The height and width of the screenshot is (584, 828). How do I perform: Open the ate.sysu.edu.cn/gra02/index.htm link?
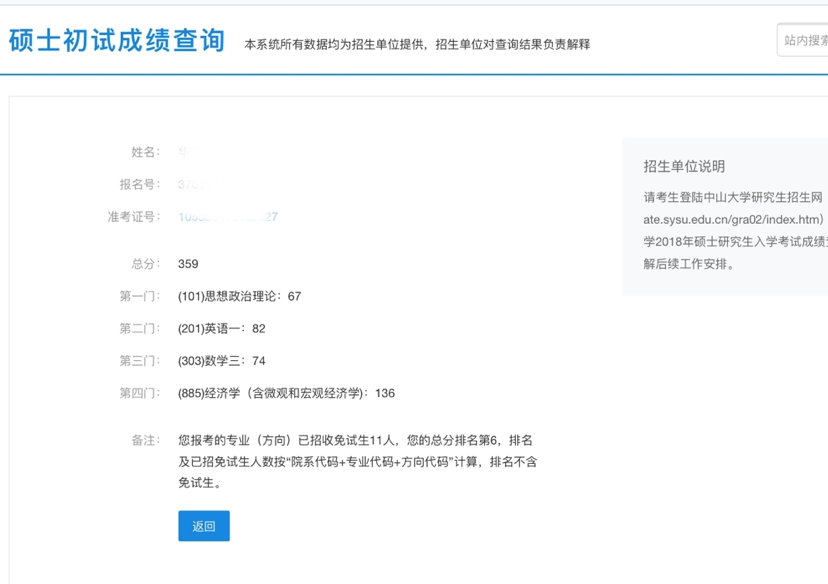[x=733, y=218]
